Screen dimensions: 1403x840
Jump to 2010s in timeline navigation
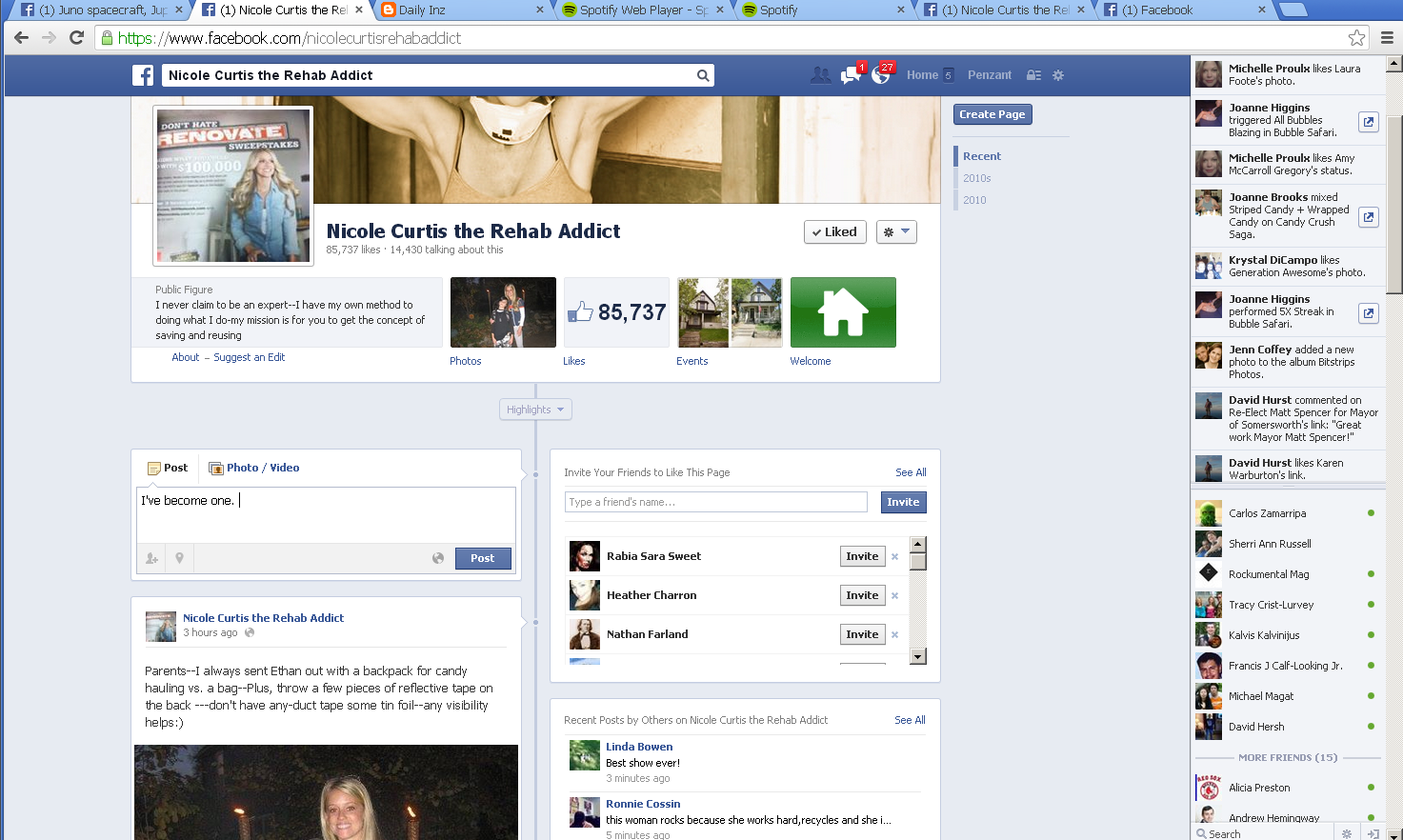[x=977, y=178]
